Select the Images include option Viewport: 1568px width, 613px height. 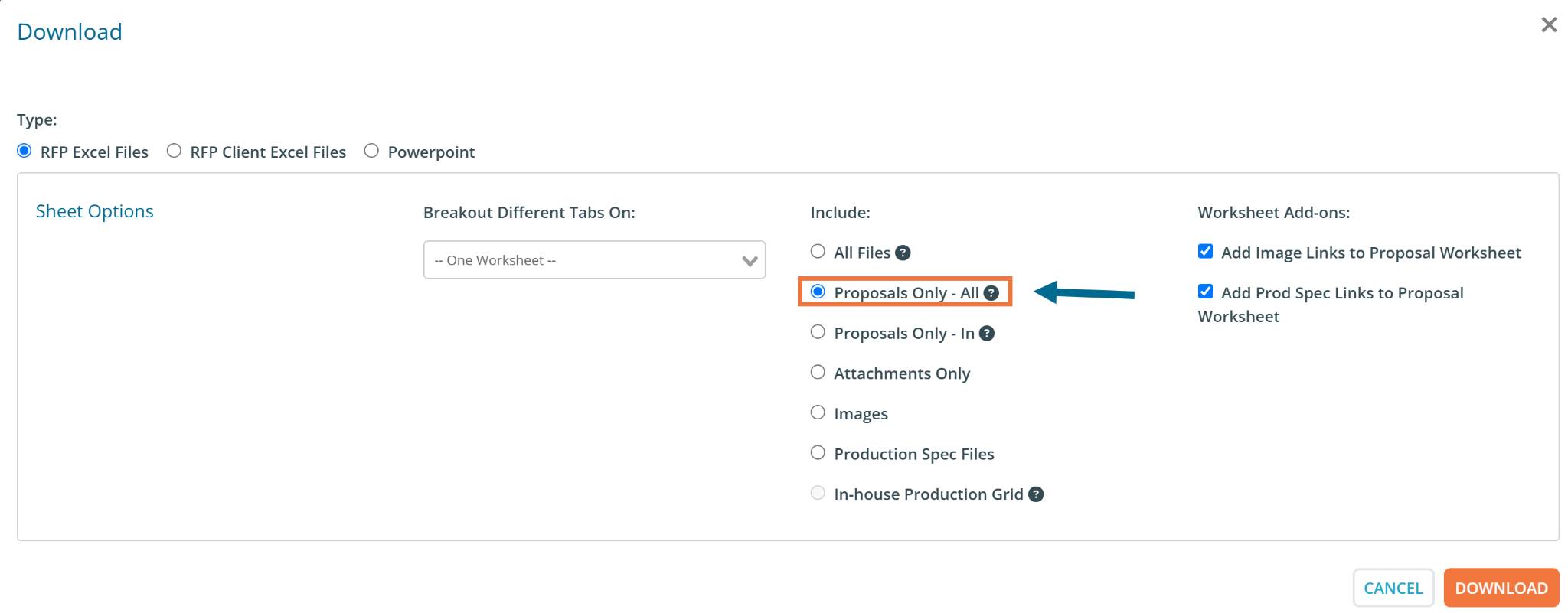click(x=818, y=412)
